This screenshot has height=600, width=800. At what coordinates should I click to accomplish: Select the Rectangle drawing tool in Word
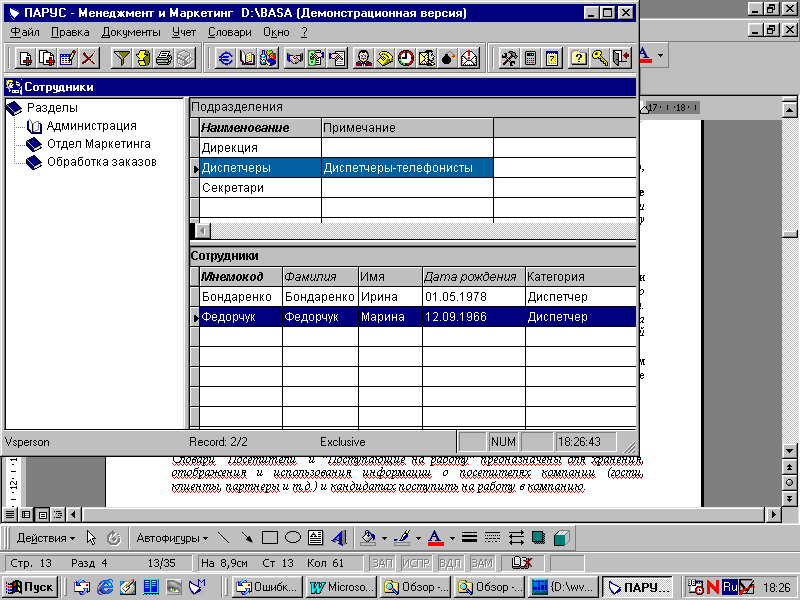pyautogui.click(x=270, y=538)
